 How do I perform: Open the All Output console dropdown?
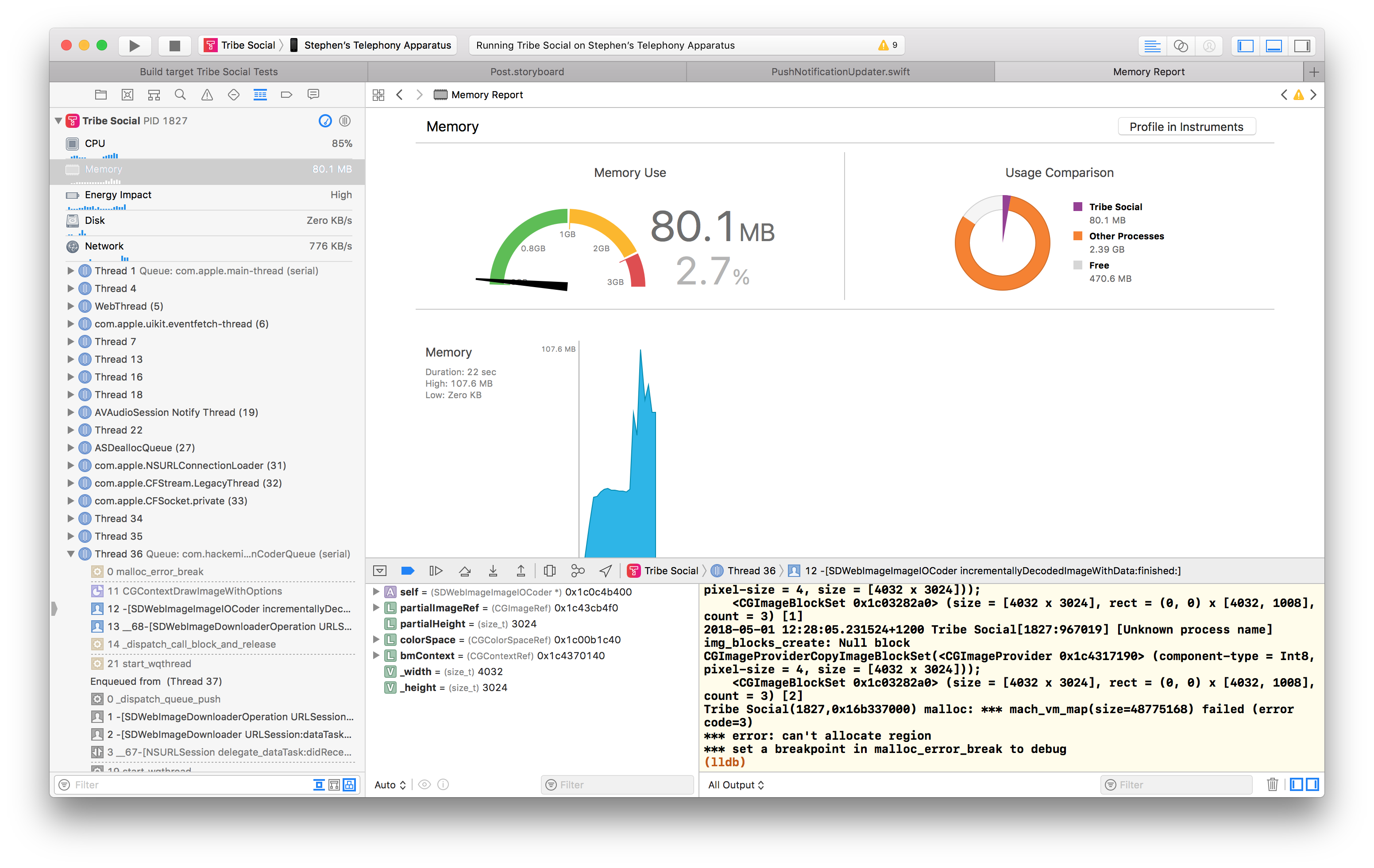point(736,785)
